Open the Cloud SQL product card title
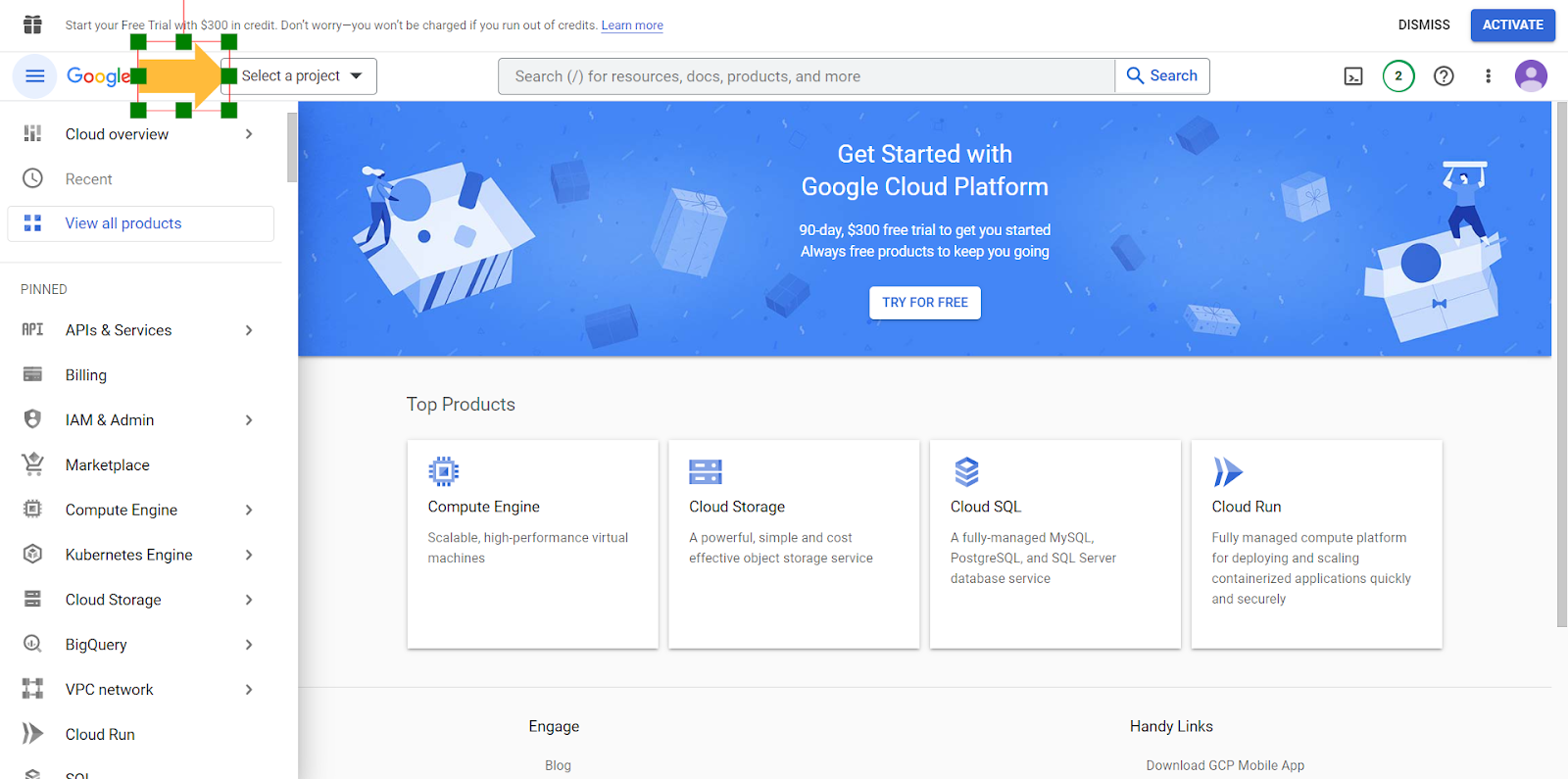The image size is (1568, 779). (x=986, y=507)
